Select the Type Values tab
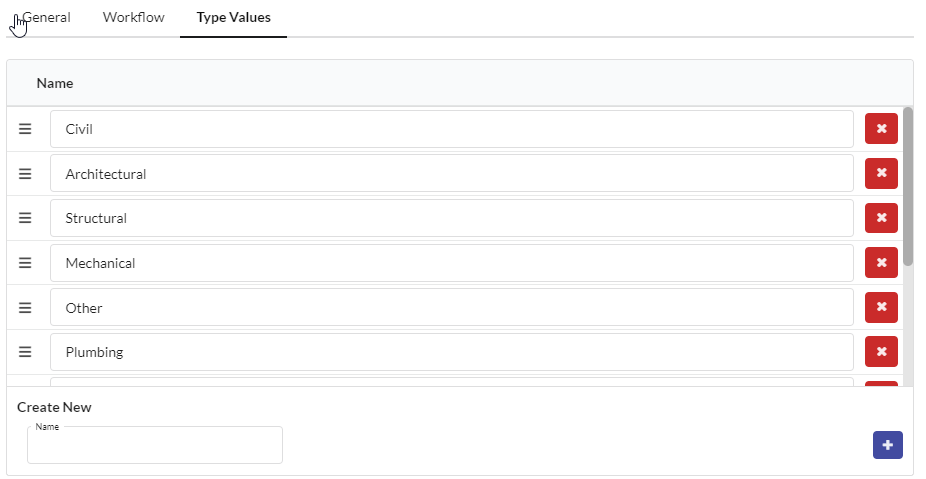This screenshot has width=926, height=479. (x=233, y=18)
